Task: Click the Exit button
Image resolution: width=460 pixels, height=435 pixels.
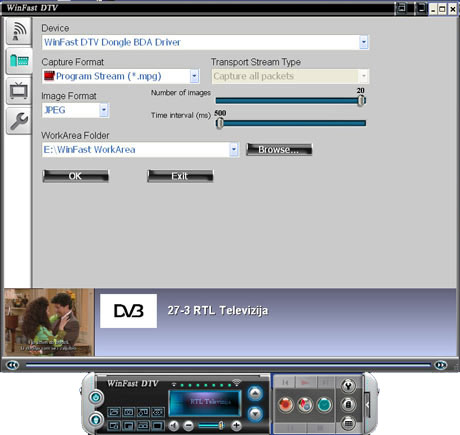Action: [180, 176]
